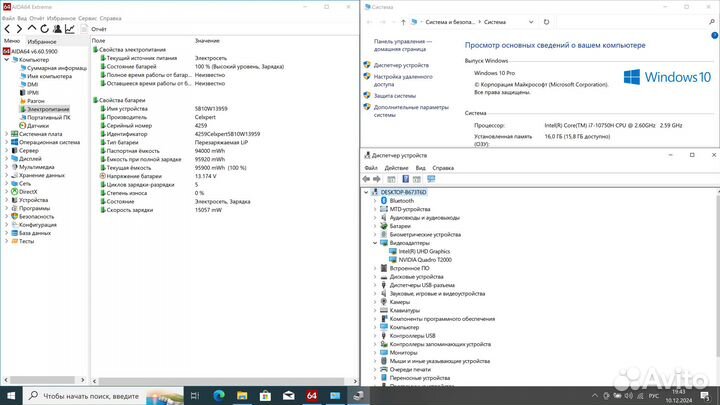Viewport: 720px width, 405px height.
Task: Click AIDA64 up-level arrow icon
Action: click(32, 29)
